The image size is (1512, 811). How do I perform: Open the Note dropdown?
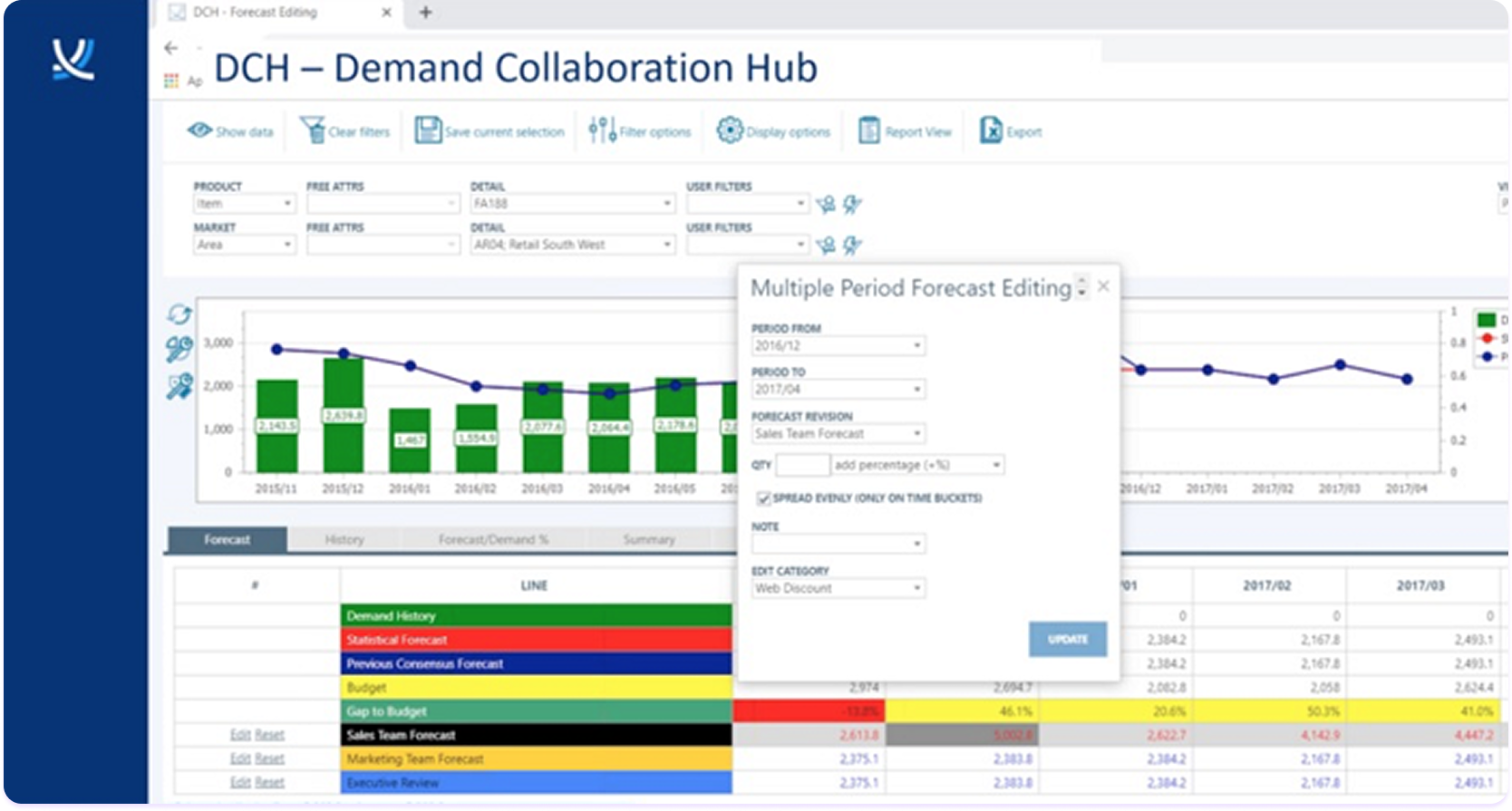(838, 544)
